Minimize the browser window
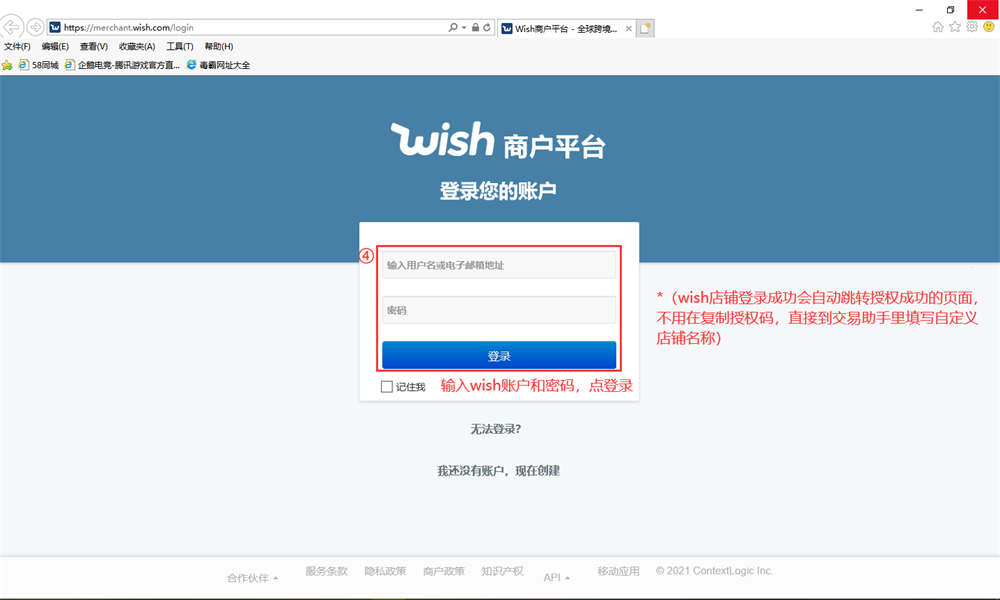This screenshot has height=600, width=1000. pyautogui.click(x=919, y=10)
